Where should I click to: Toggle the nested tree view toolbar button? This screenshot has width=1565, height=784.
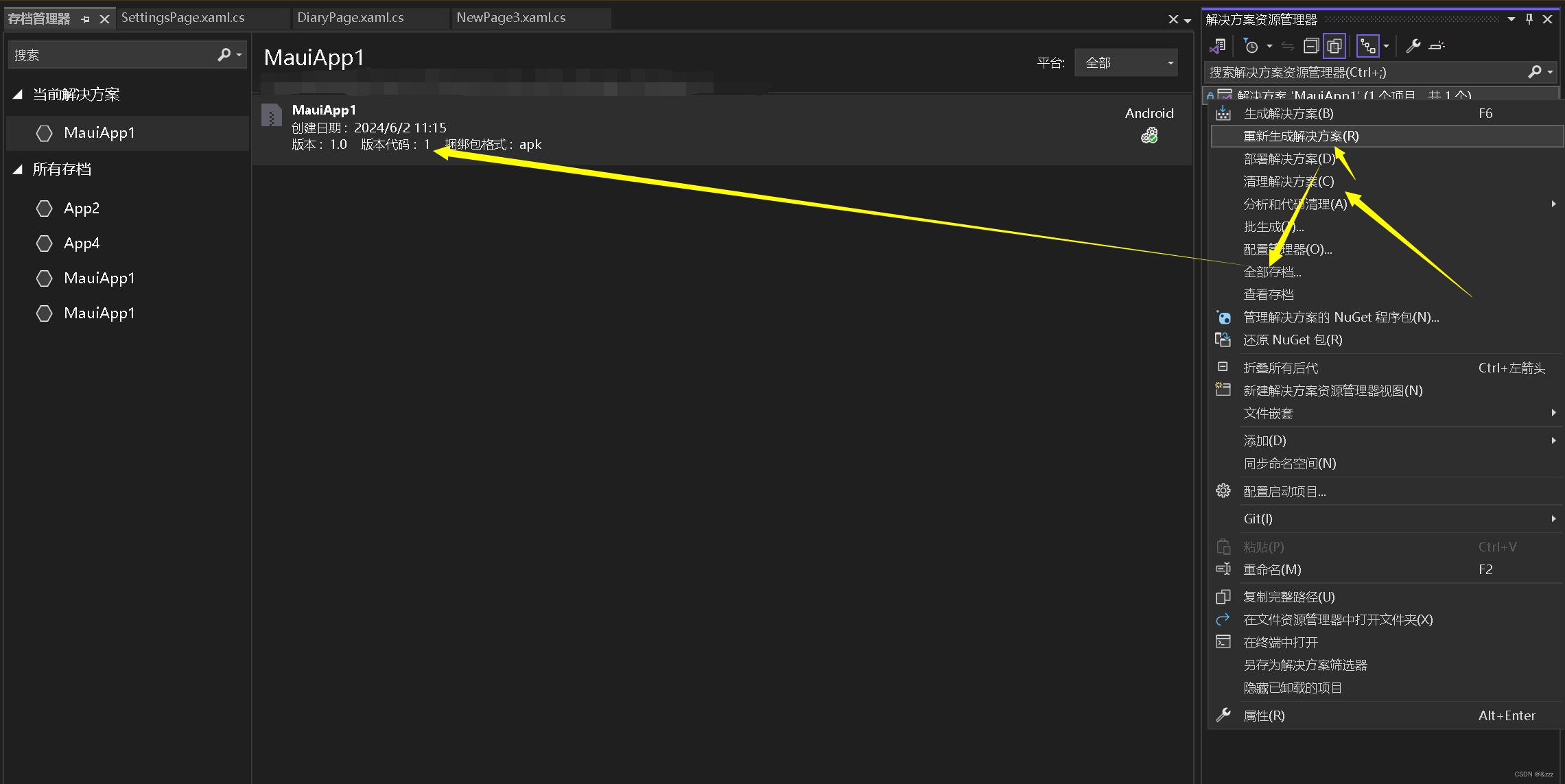point(1367,46)
